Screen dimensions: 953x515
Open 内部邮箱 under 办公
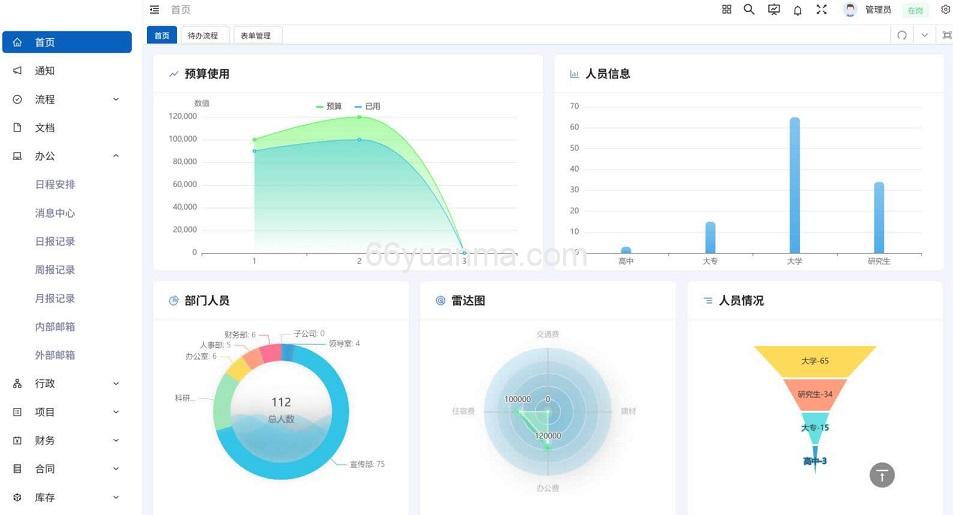pyautogui.click(x=55, y=327)
